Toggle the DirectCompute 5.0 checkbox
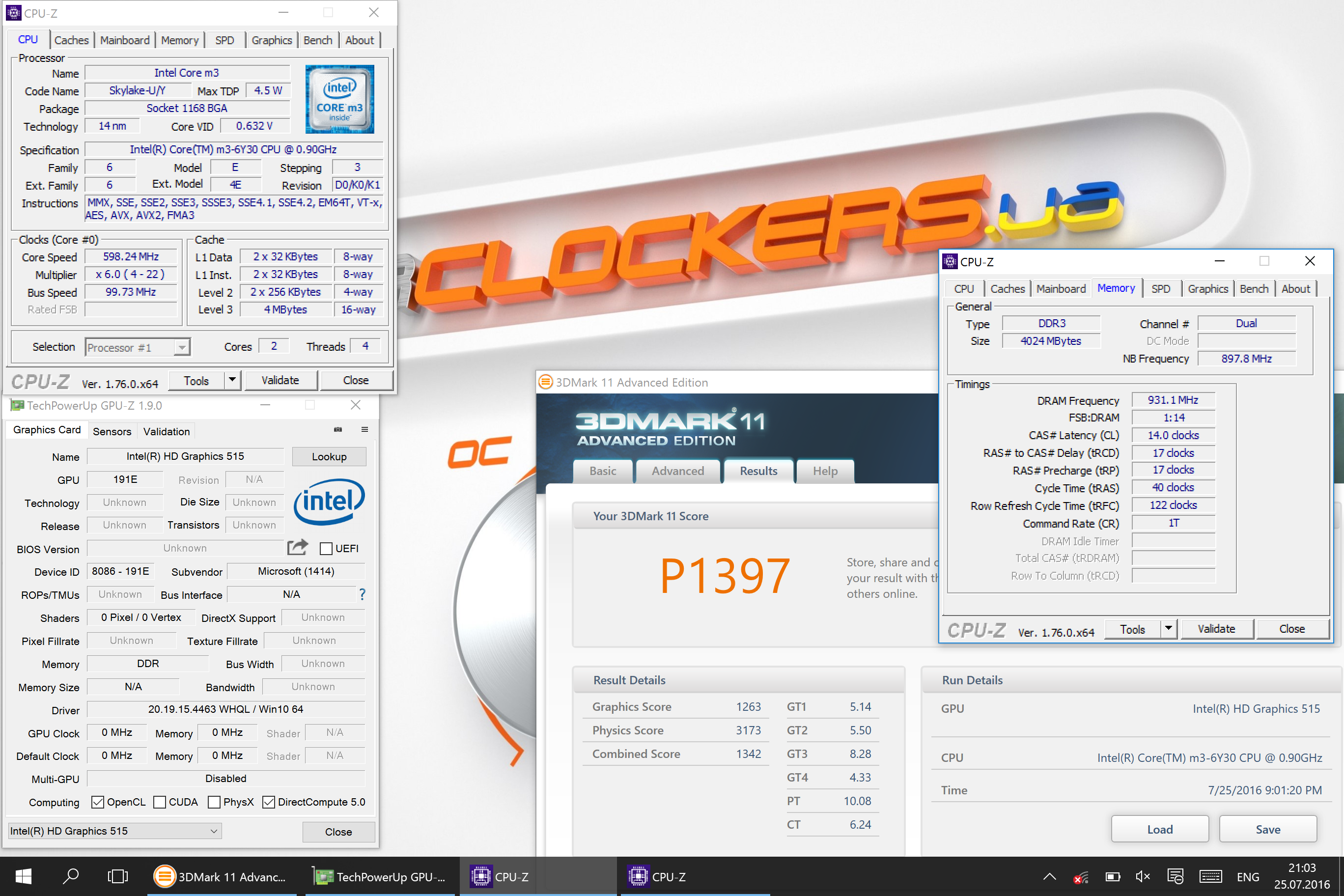Image resolution: width=1344 pixels, height=896 pixels. (x=269, y=802)
